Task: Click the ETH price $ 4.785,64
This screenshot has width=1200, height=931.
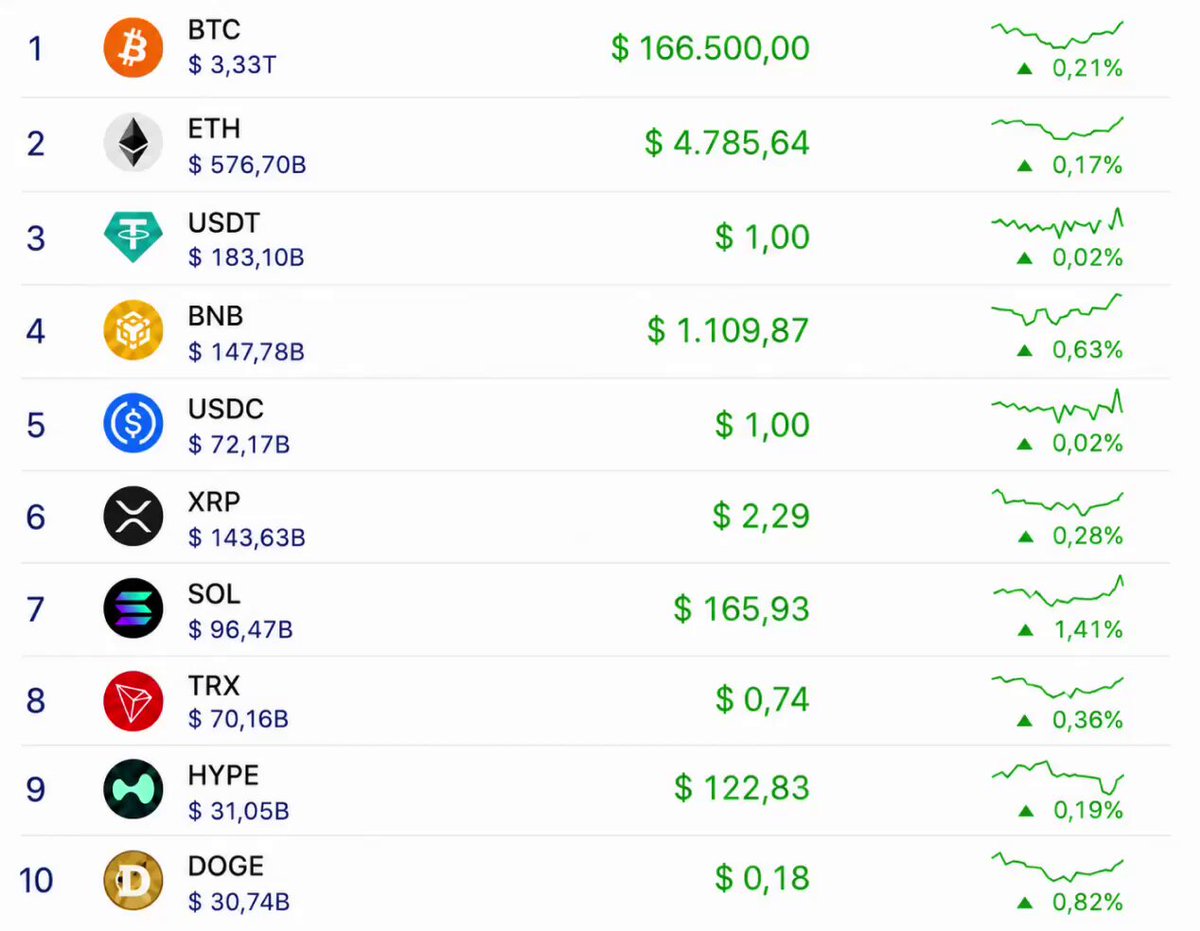Action: [x=727, y=142]
